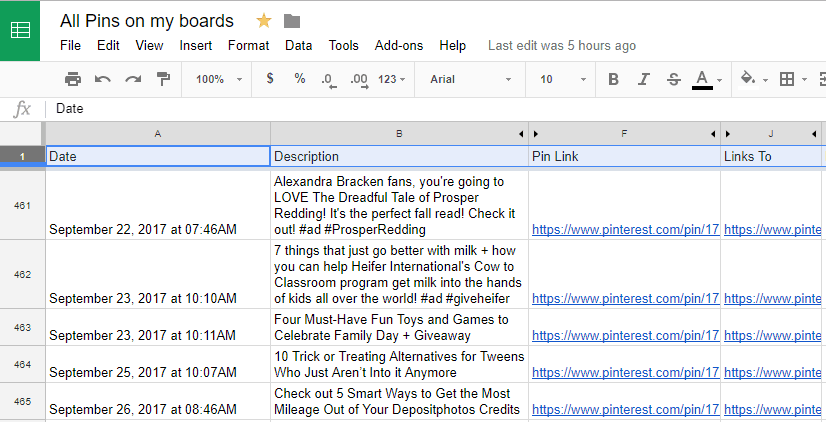Image resolution: width=826 pixels, height=422 pixels.
Task: Open the File menu
Action: click(x=71, y=45)
